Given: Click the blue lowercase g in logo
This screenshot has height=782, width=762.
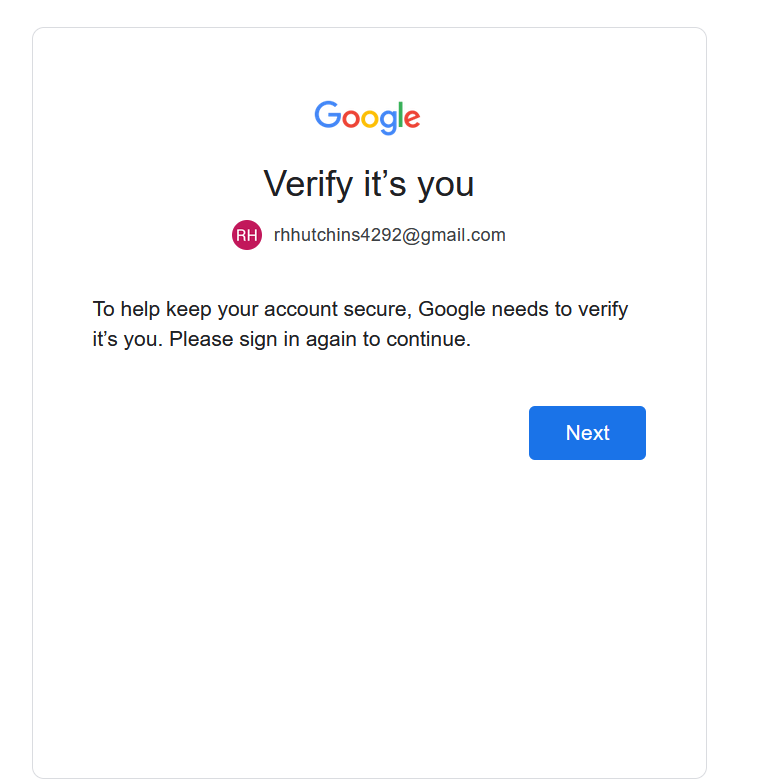Looking at the screenshot, I should pos(388,122).
